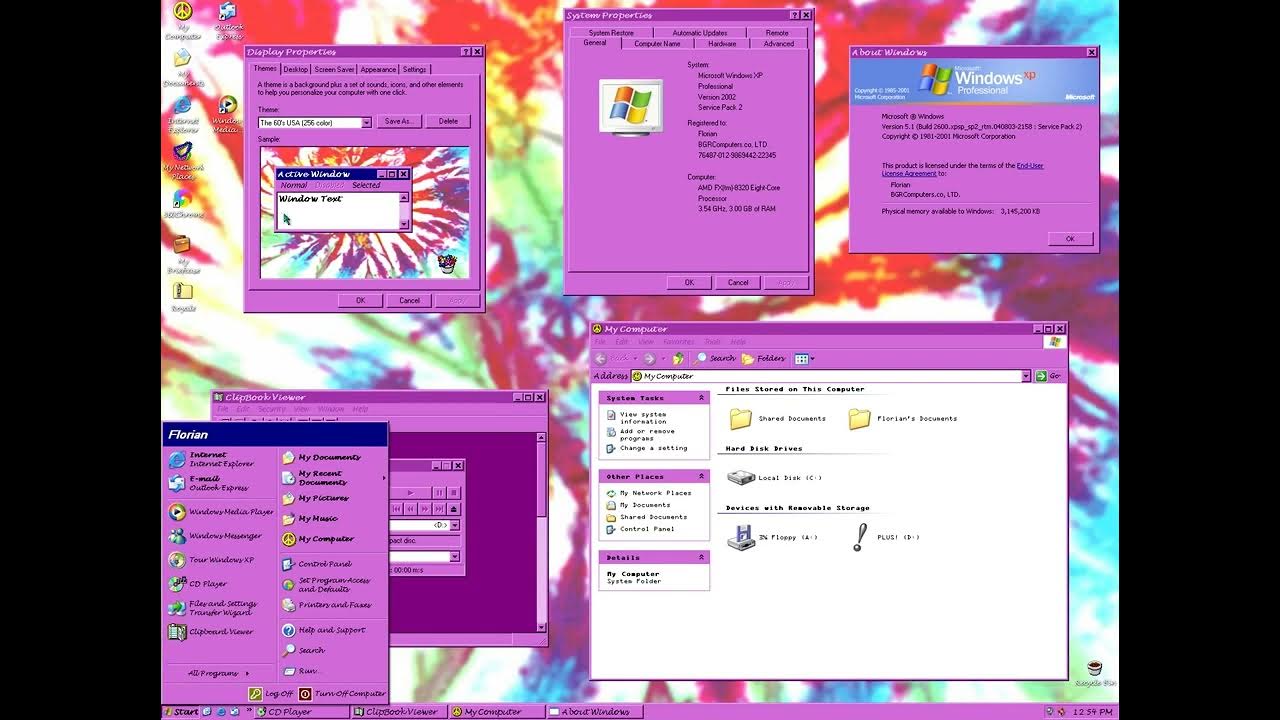Open My Music in Start menu
The height and width of the screenshot is (720, 1280).
[333, 518]
